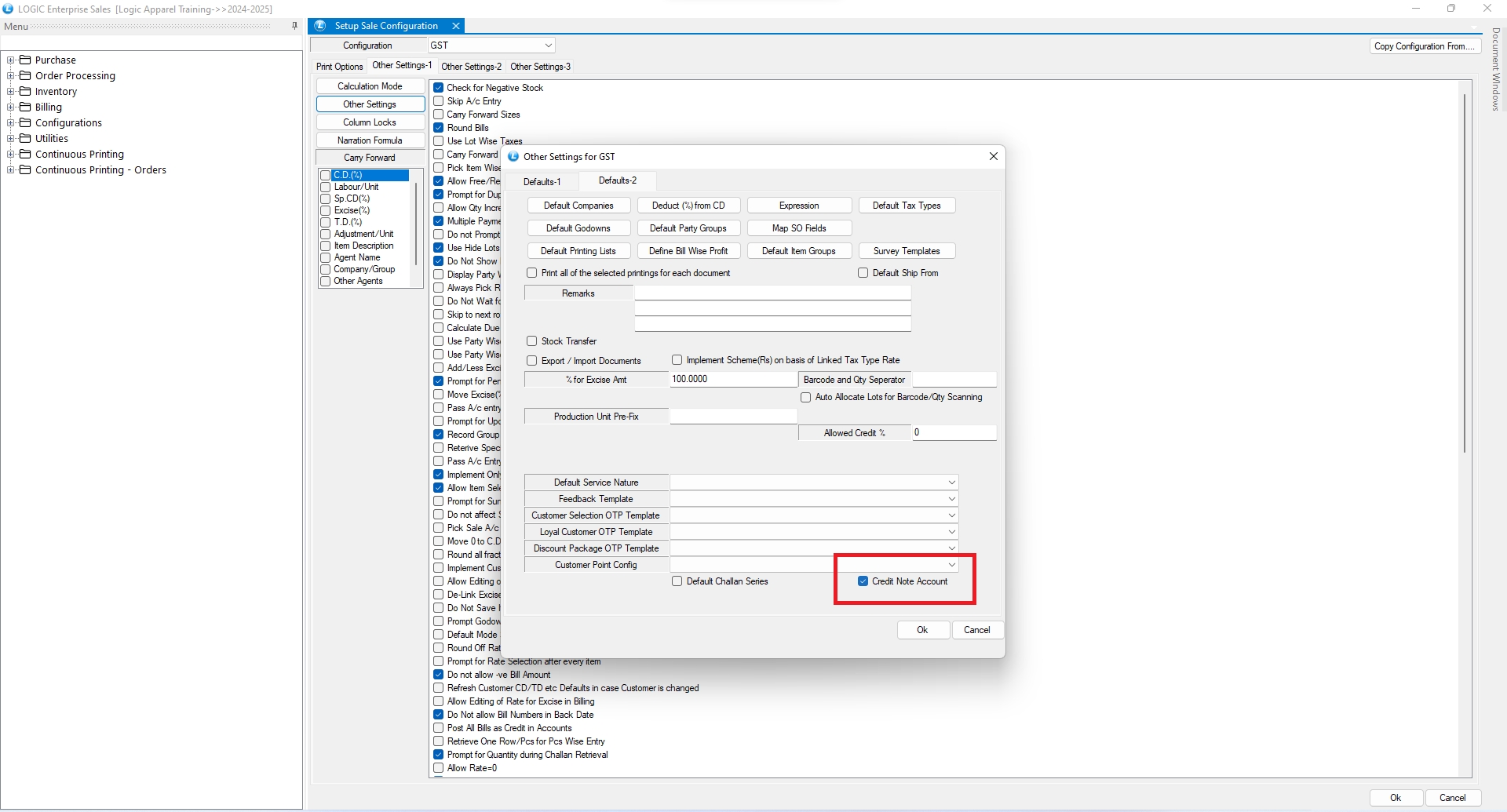Open the Document Windows side panel
1507x812 pixels.
1495,69
